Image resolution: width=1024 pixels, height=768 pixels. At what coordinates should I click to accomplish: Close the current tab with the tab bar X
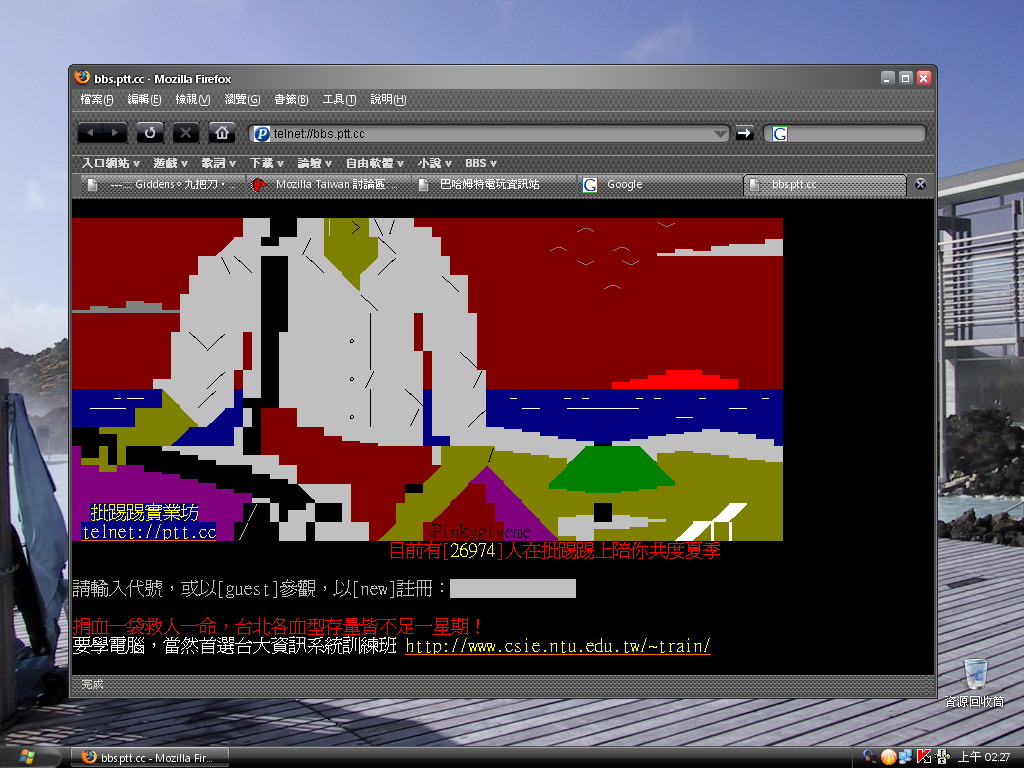920,184
